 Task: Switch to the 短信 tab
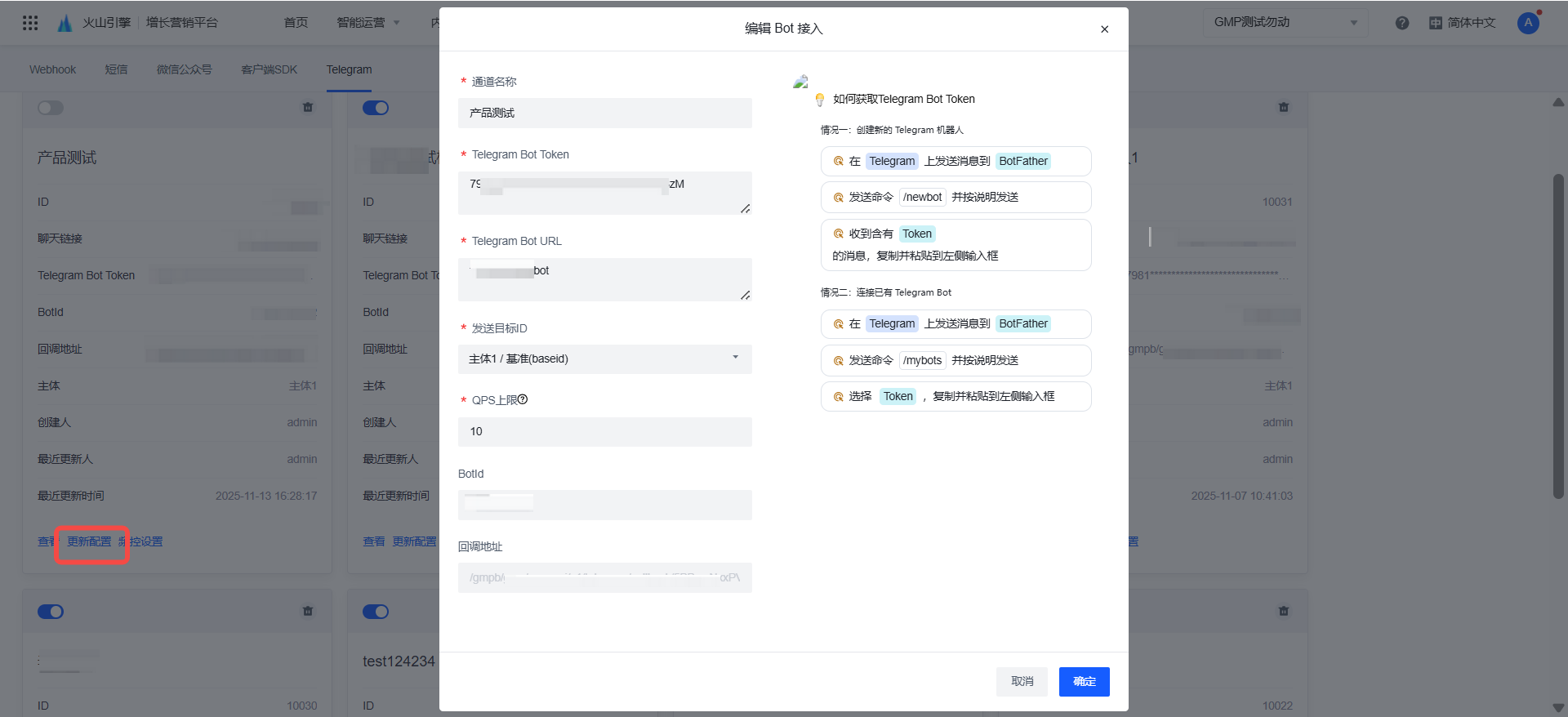(116, 69)
